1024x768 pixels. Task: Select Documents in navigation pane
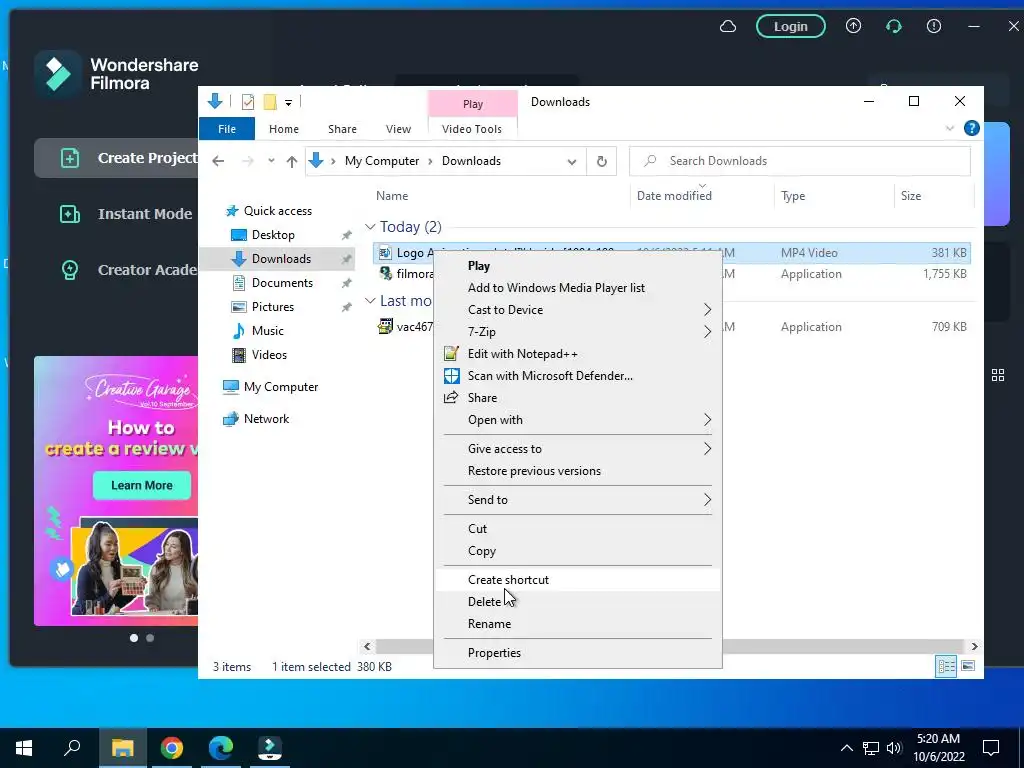click(281, 283)
